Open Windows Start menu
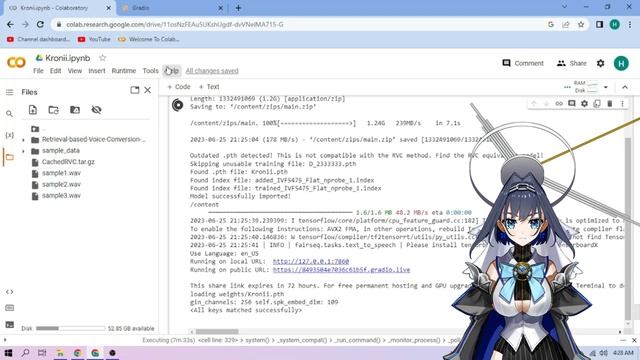 (x=8, y=353)
